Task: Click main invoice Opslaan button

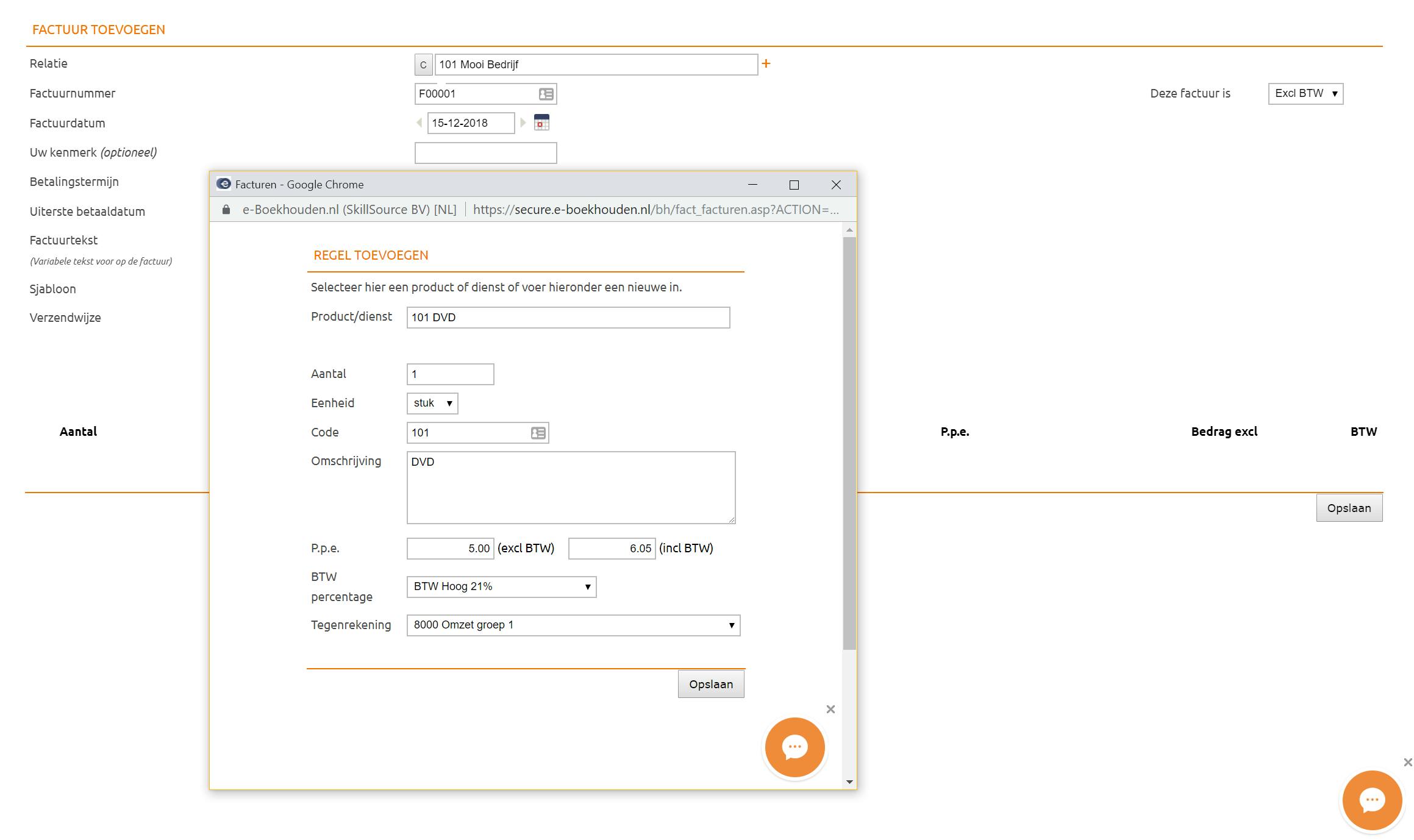Action: [x=1349, y=508]
